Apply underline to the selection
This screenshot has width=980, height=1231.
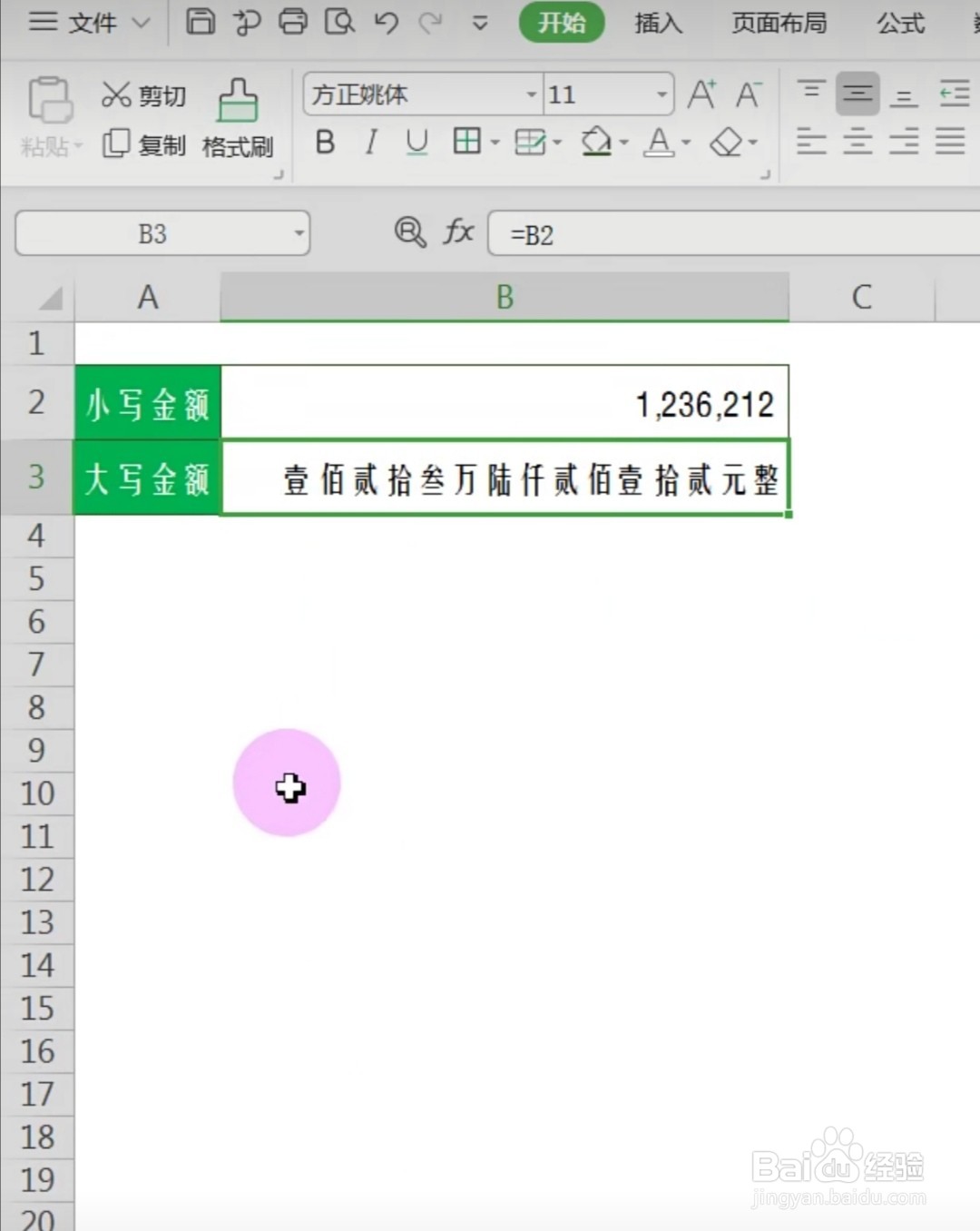416,143
